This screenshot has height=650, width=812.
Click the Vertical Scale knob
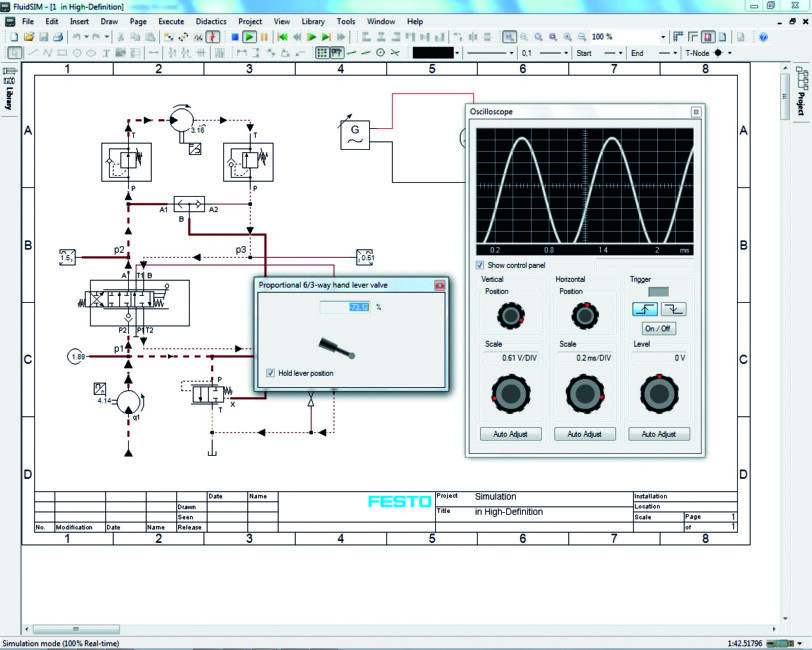tap(511, 394)
